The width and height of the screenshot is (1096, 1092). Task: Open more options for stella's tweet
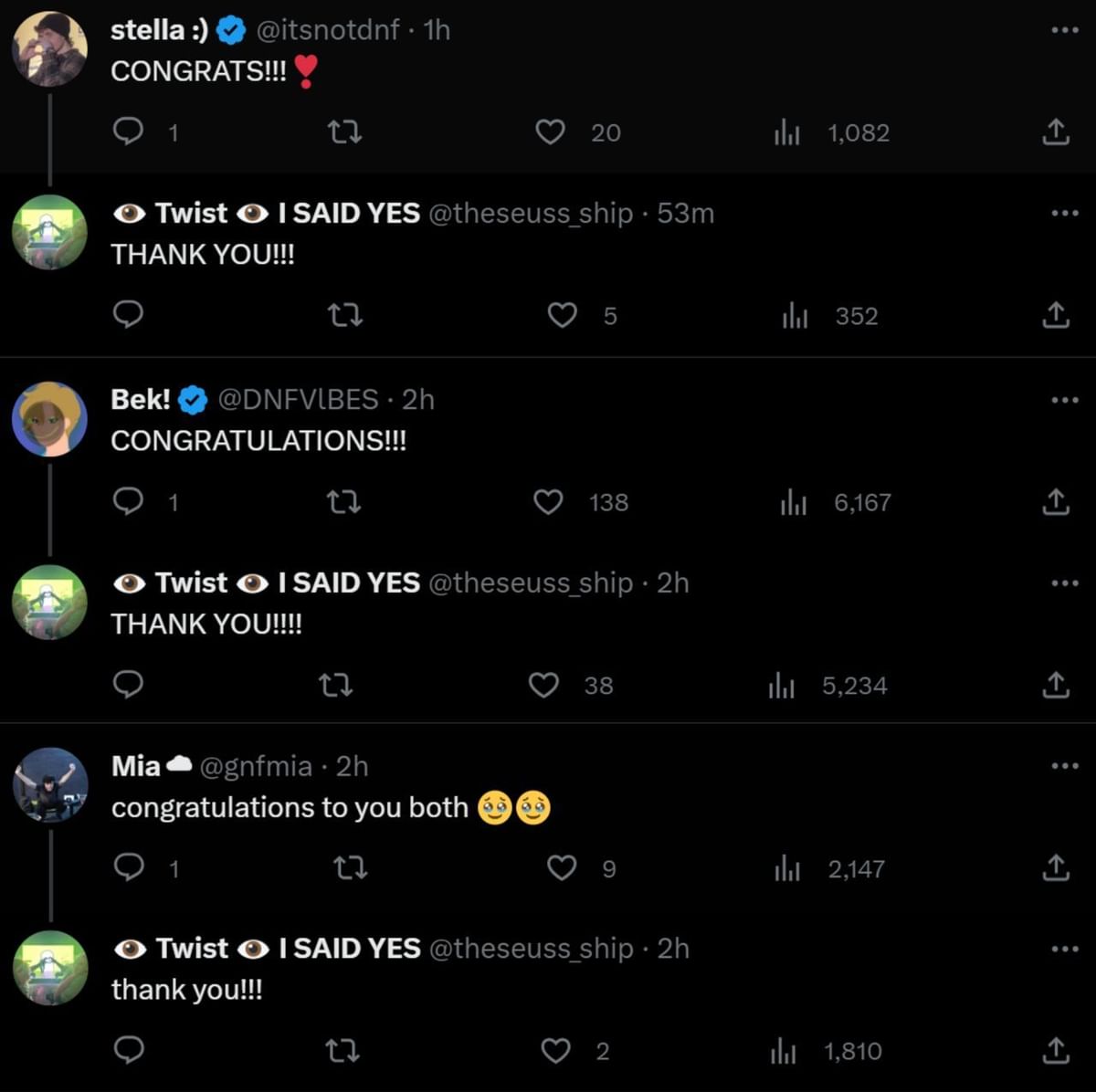click(1064, 30)
